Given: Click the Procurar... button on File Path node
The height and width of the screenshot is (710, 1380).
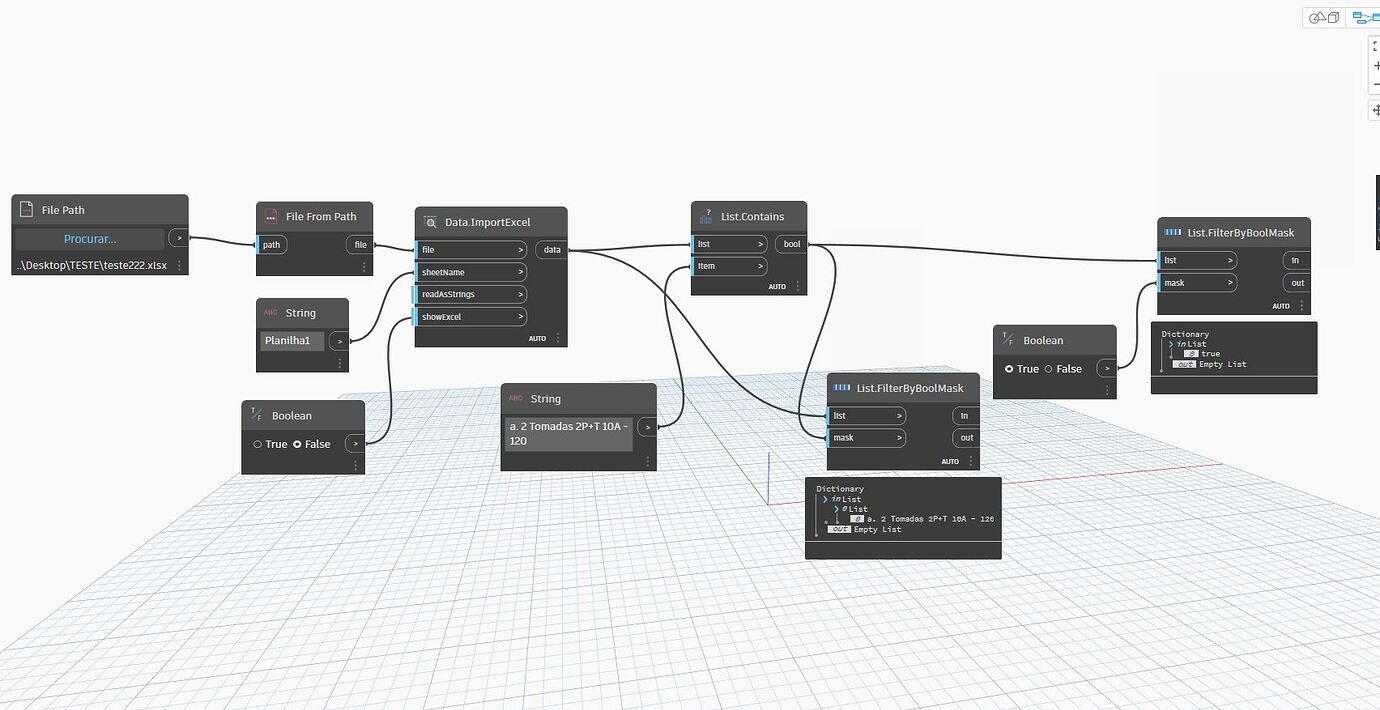Looking at the screenshot, I should click(x=90, y=238).
